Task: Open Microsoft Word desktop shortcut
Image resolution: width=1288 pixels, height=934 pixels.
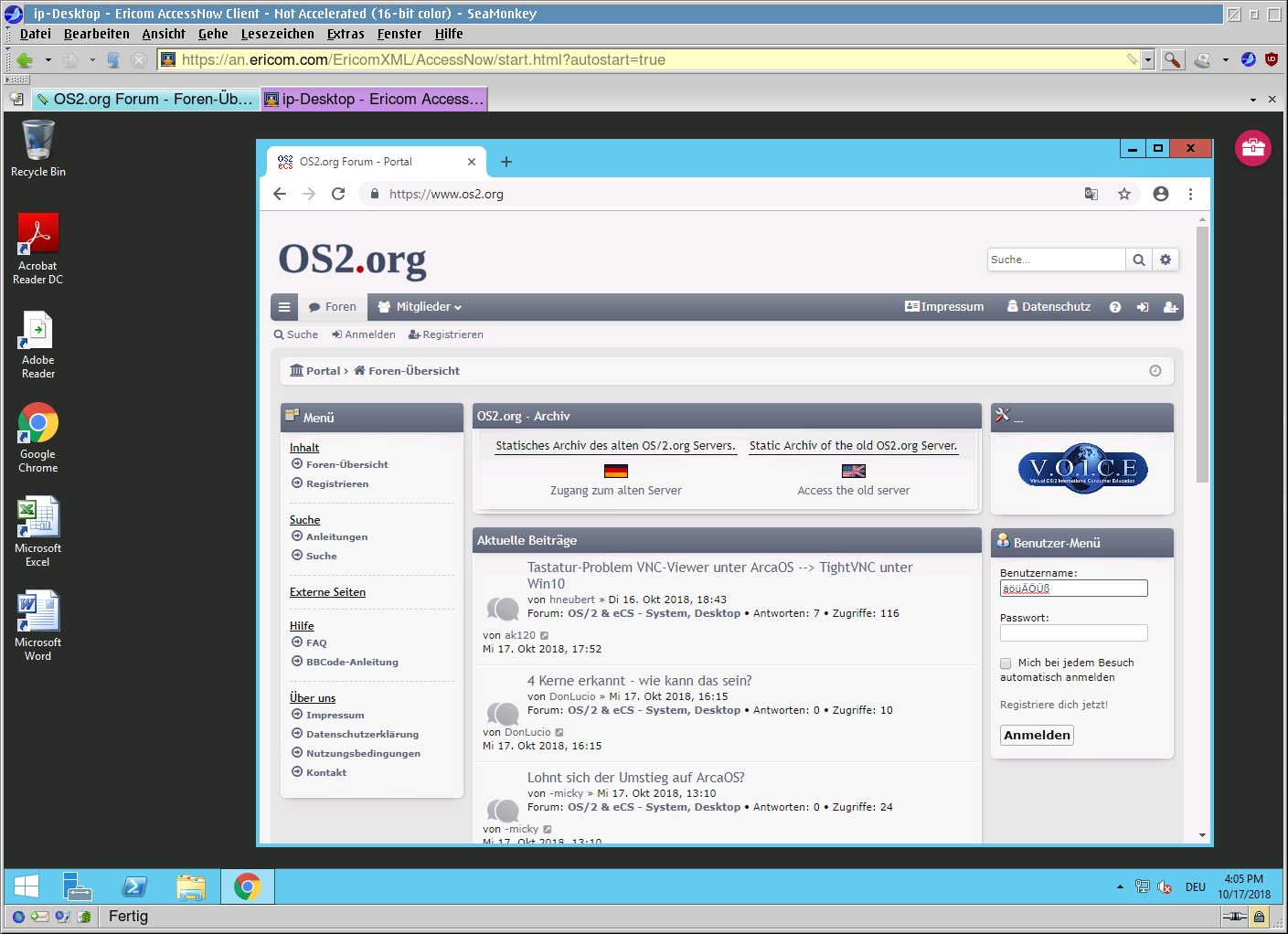Action: pos(38,626)
